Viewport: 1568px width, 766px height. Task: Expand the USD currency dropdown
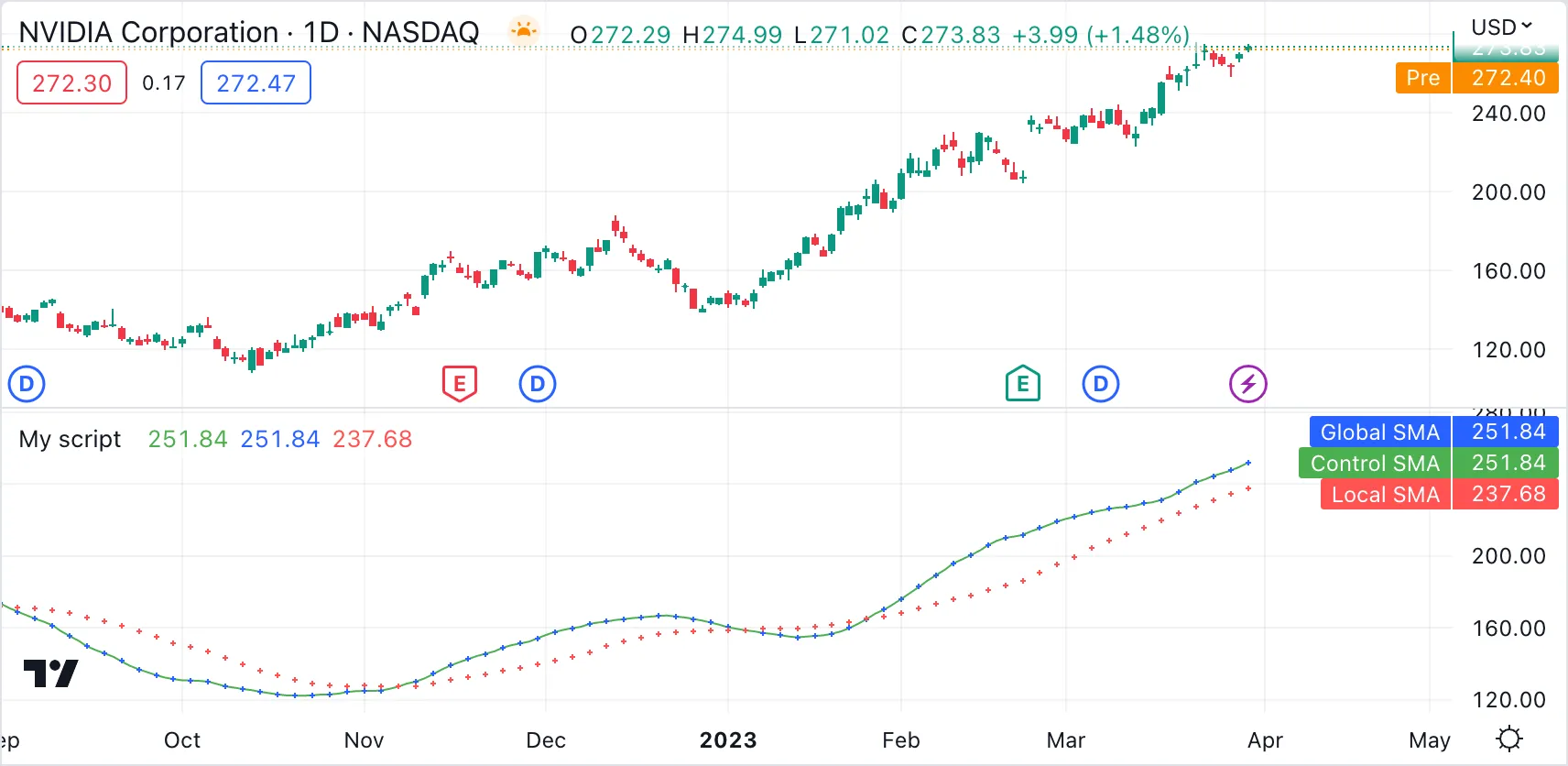[1501, 27]
